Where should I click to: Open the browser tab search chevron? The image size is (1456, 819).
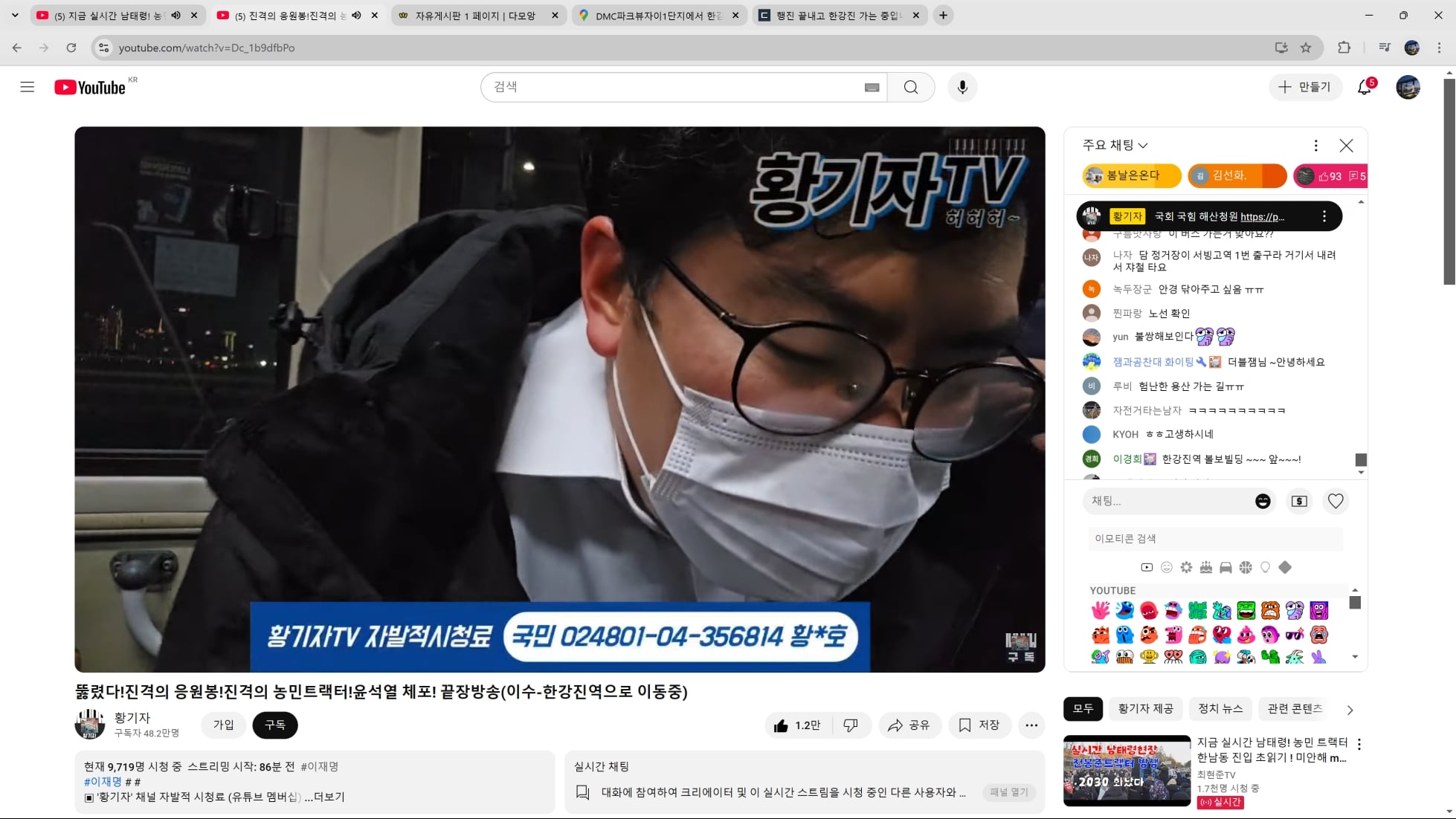click(x=15, y=15)
